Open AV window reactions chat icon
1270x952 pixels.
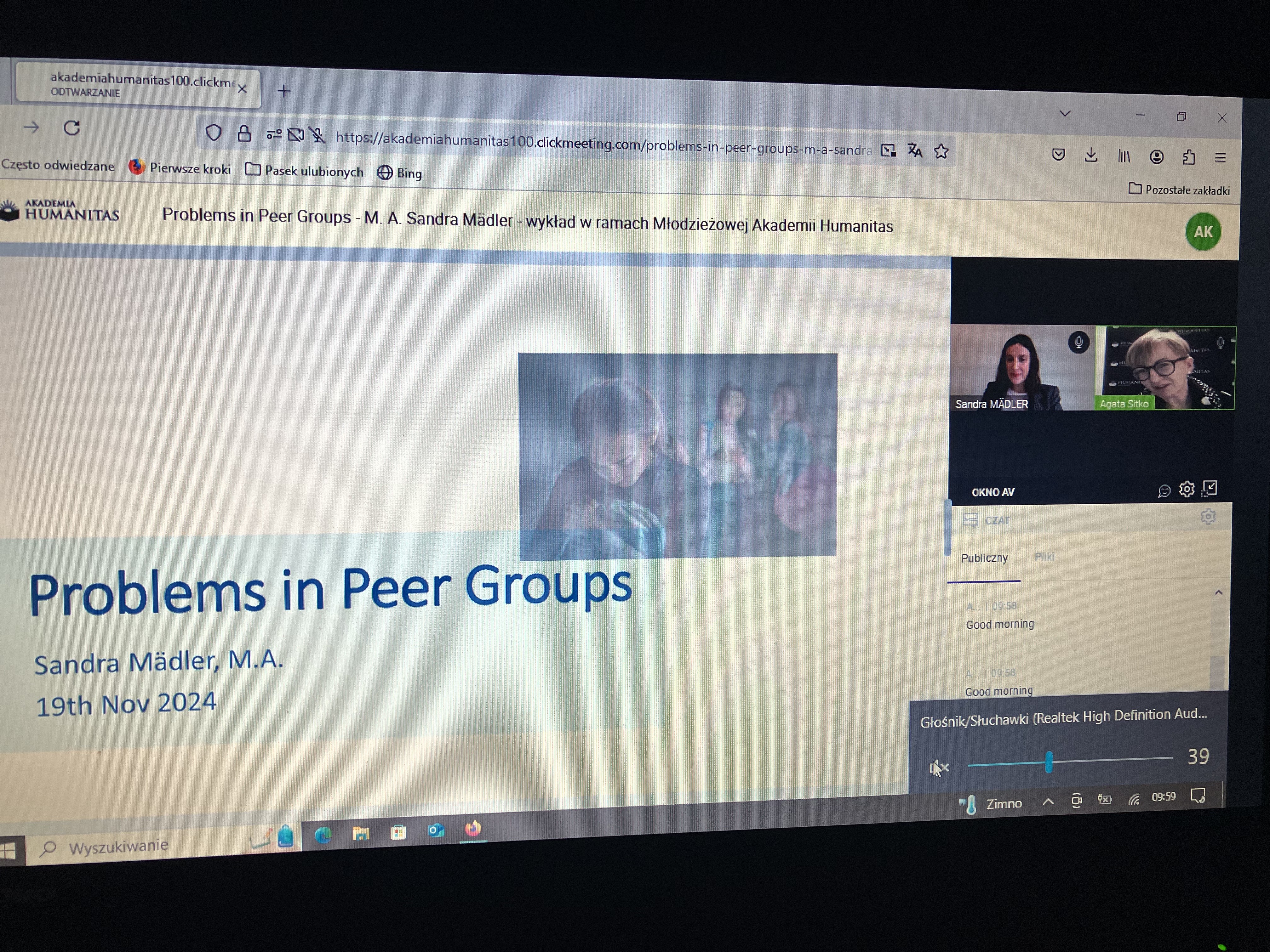pyautogui.click(x=1164, y=490)
